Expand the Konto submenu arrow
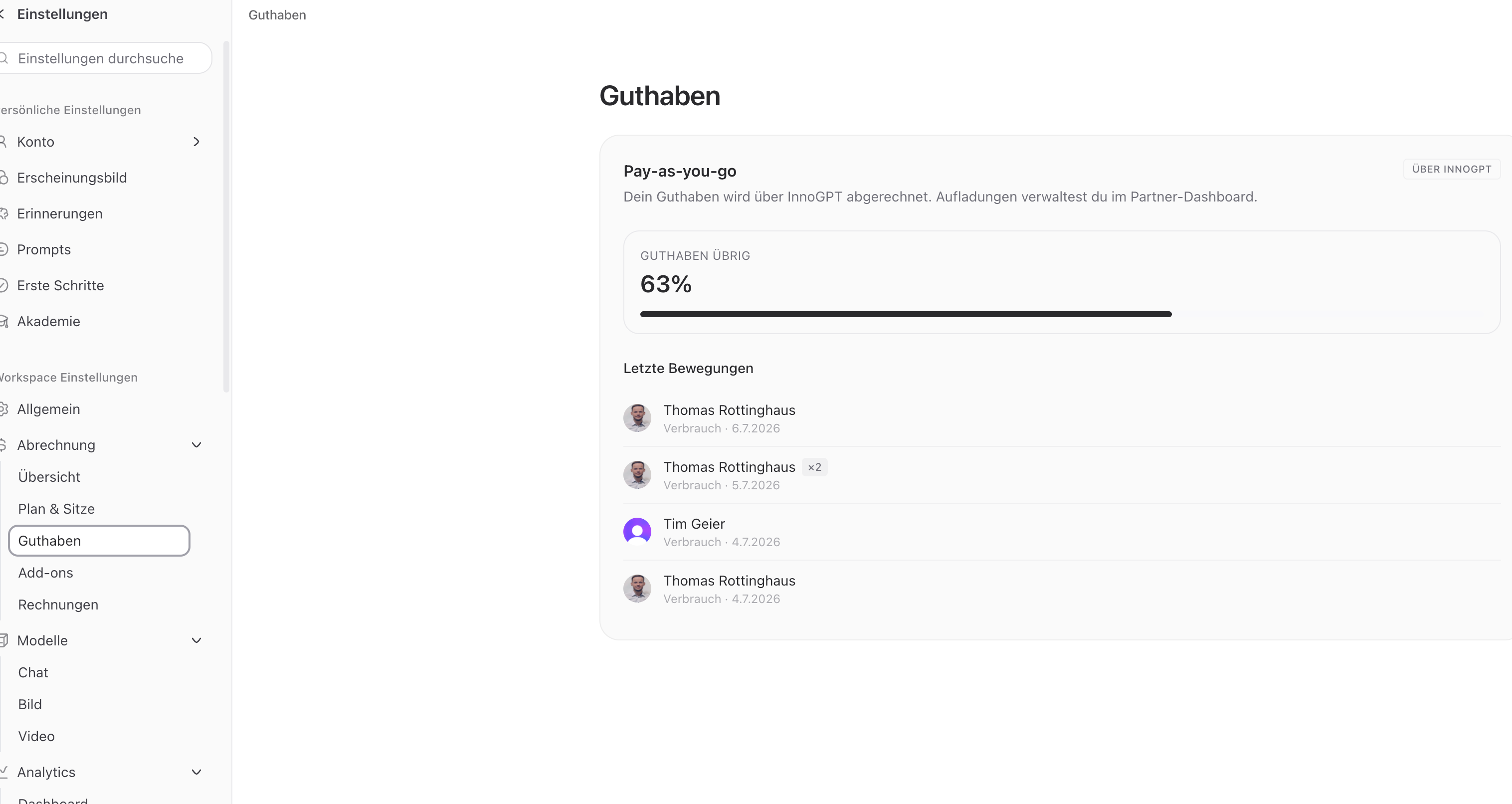The image size is (1512, 804). (196, 142)
